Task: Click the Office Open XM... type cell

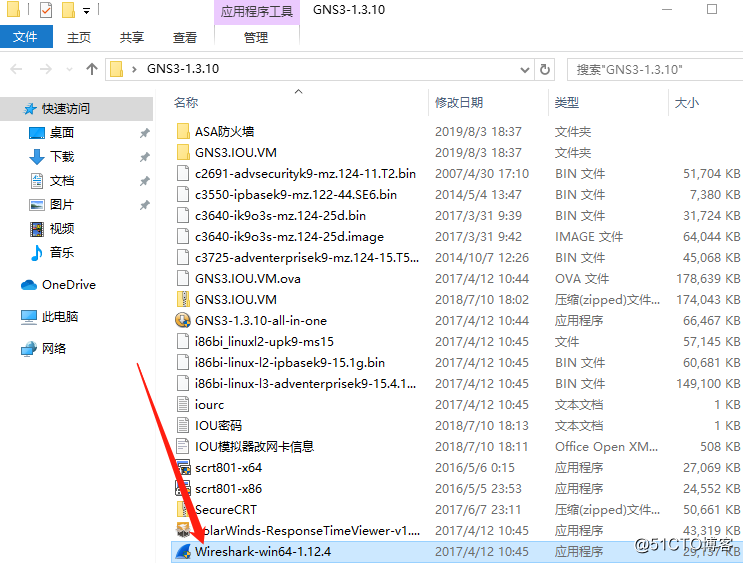Action: (x=607, y=446)
